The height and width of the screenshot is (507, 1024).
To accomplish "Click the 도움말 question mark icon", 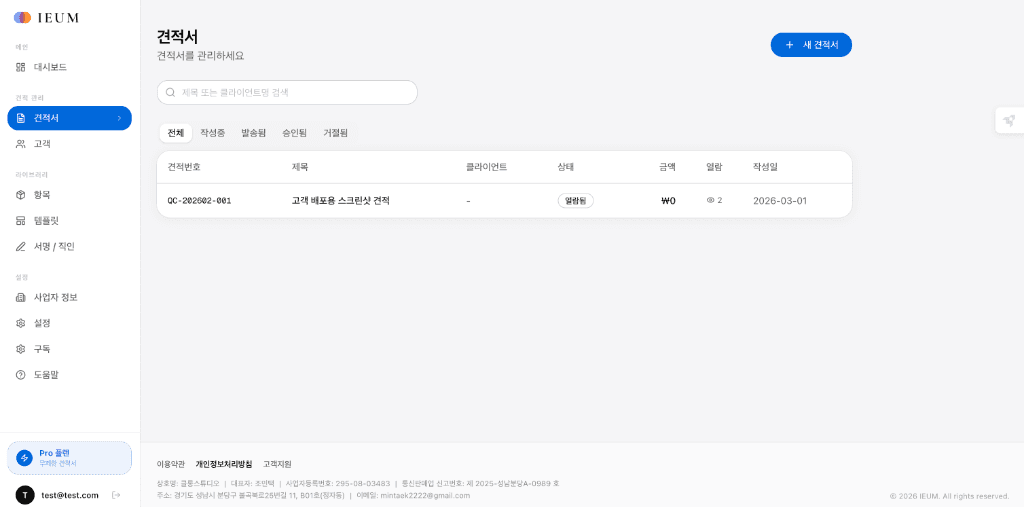I will 21,374.
